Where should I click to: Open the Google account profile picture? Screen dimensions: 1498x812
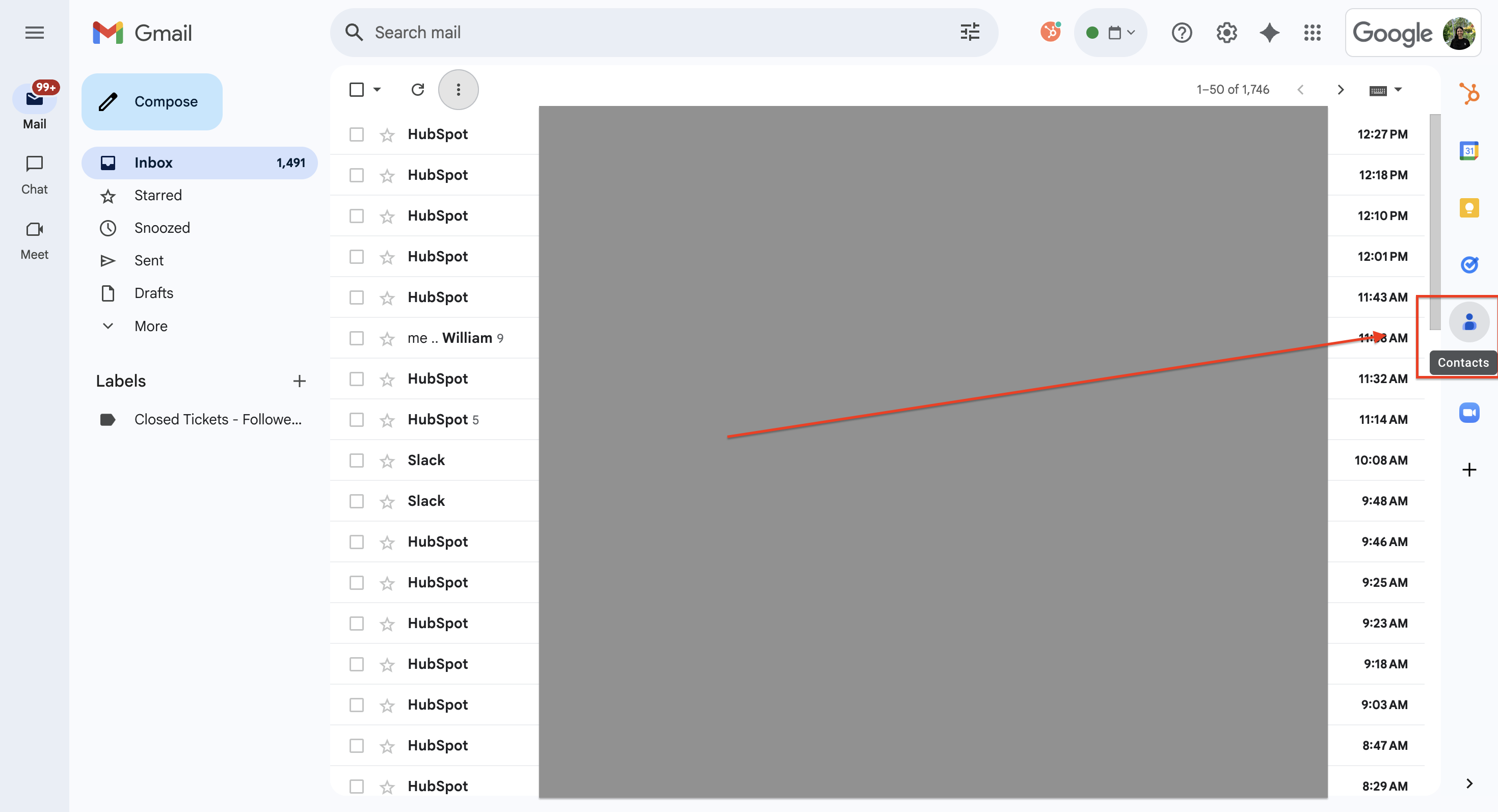click(1458, 33)
